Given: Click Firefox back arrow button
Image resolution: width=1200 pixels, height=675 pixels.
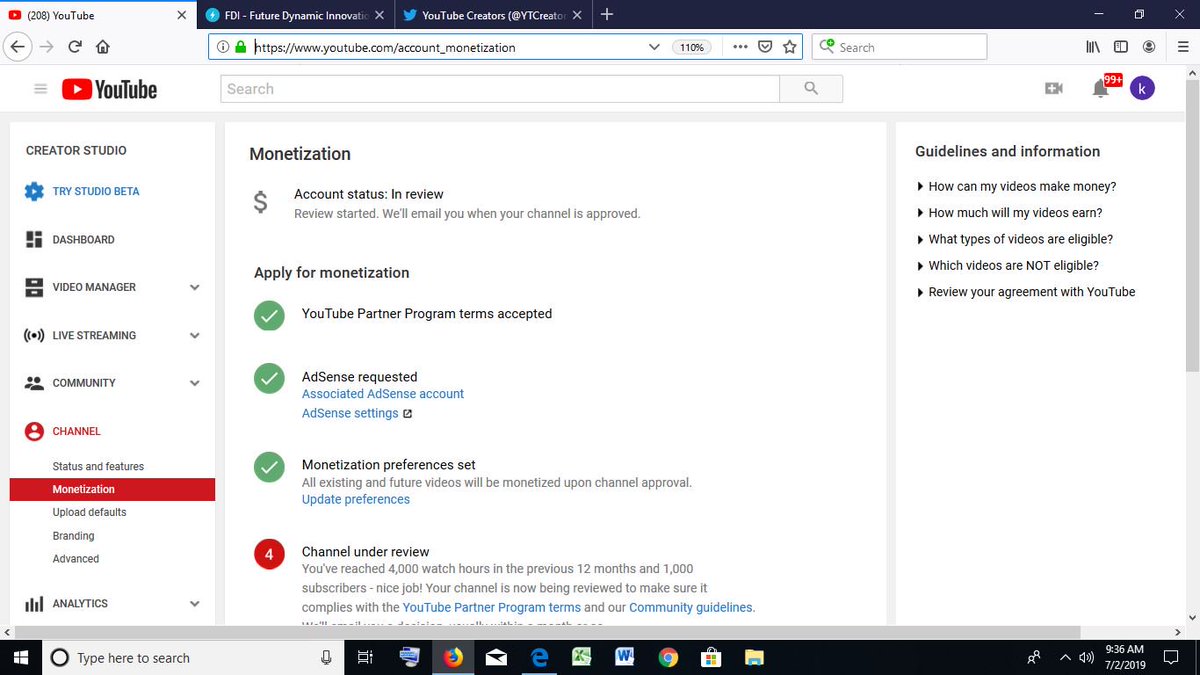Looking at the screenshot, I should pos(15,47).
